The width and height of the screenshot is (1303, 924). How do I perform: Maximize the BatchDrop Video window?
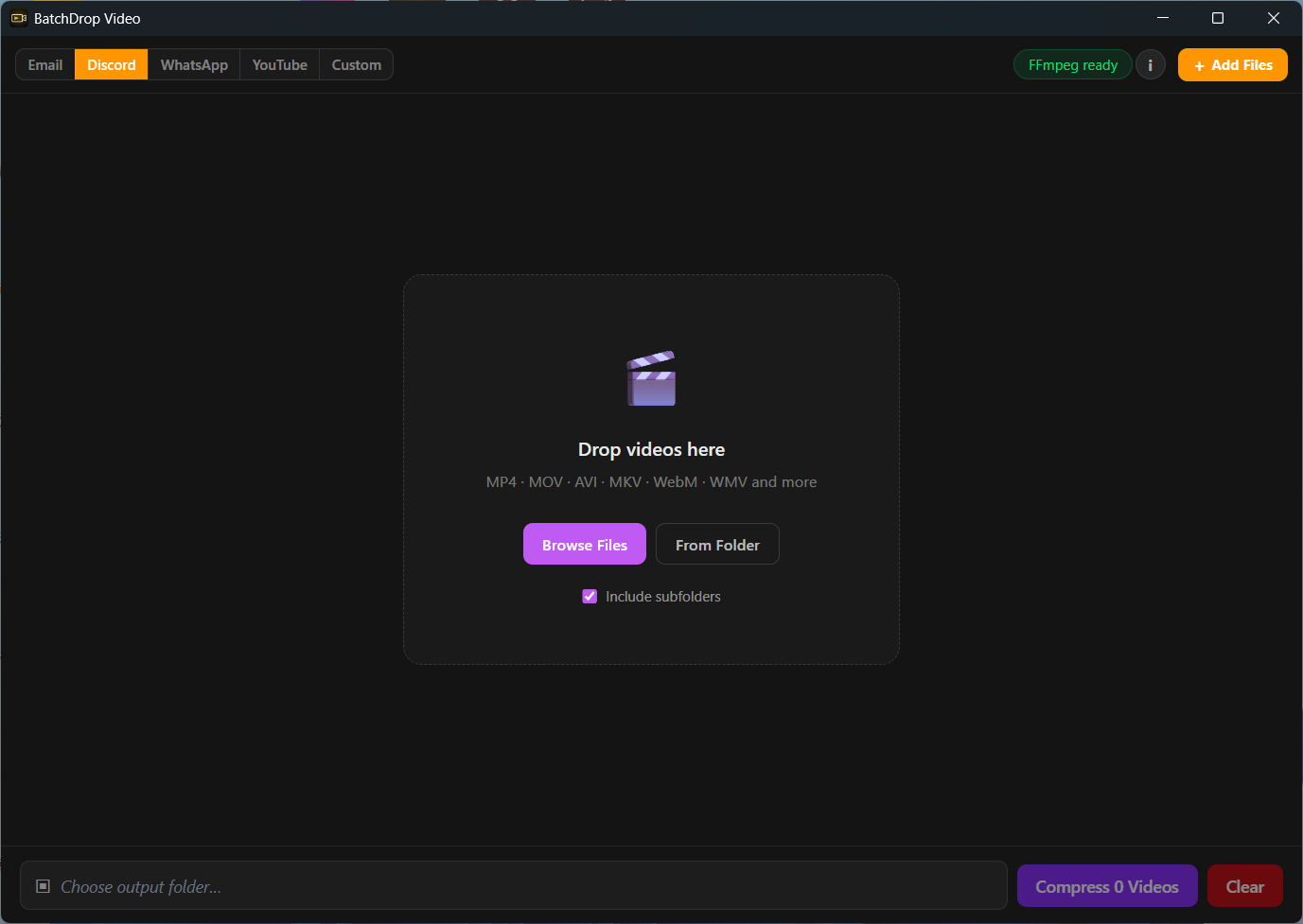point(1218,18)
